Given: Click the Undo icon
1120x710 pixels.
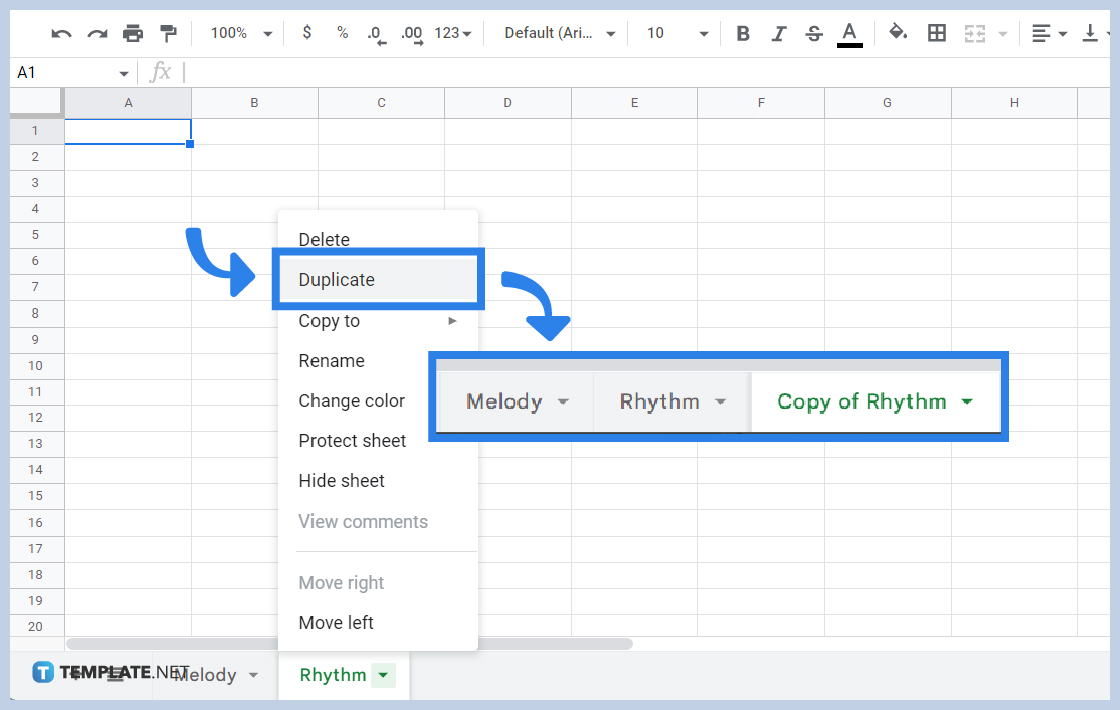Looking at the screenshot, I should pyautogui.click(x=60, y=32).
